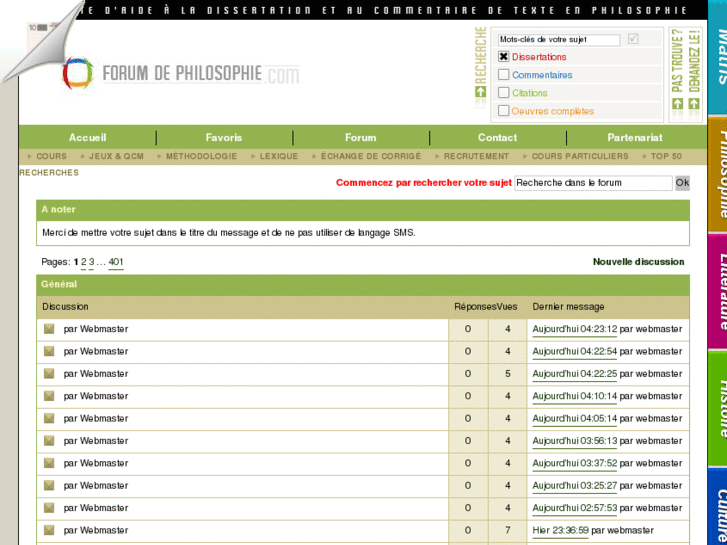Click the Citations green label
Screen dimensions: 727x545
click(529, 93)
